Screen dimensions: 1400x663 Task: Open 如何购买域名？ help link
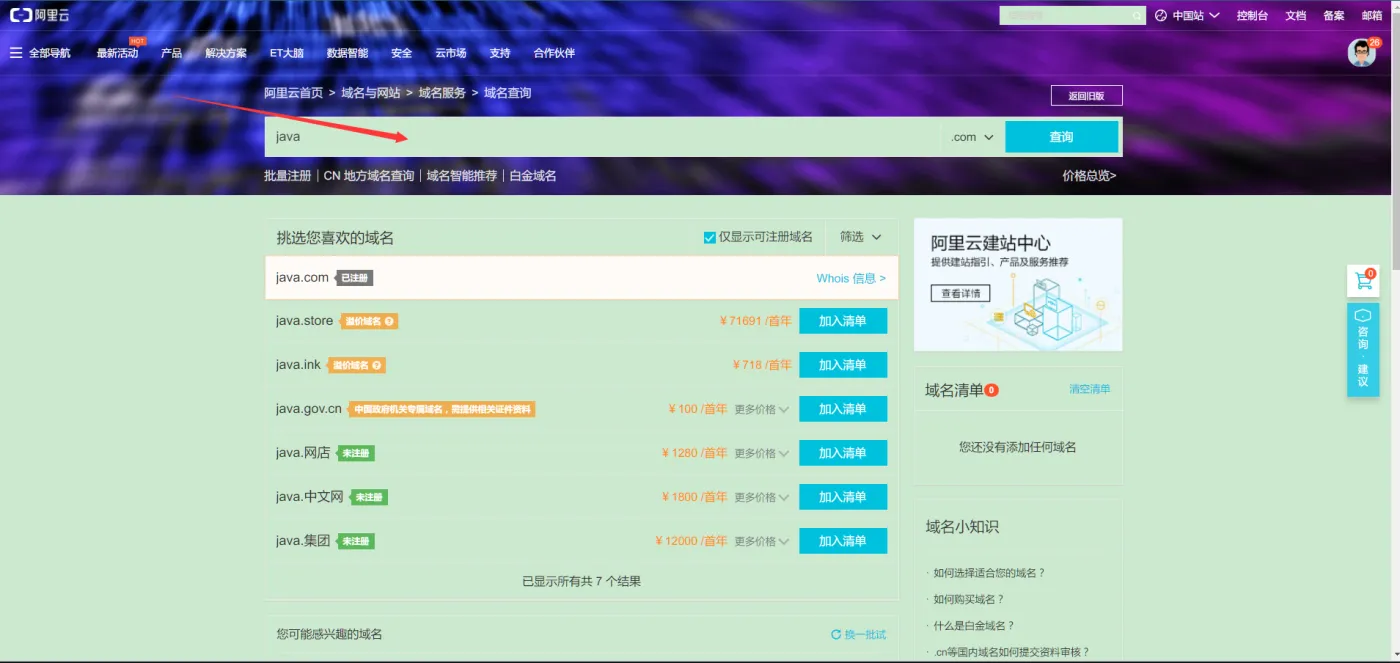point(969,599)
